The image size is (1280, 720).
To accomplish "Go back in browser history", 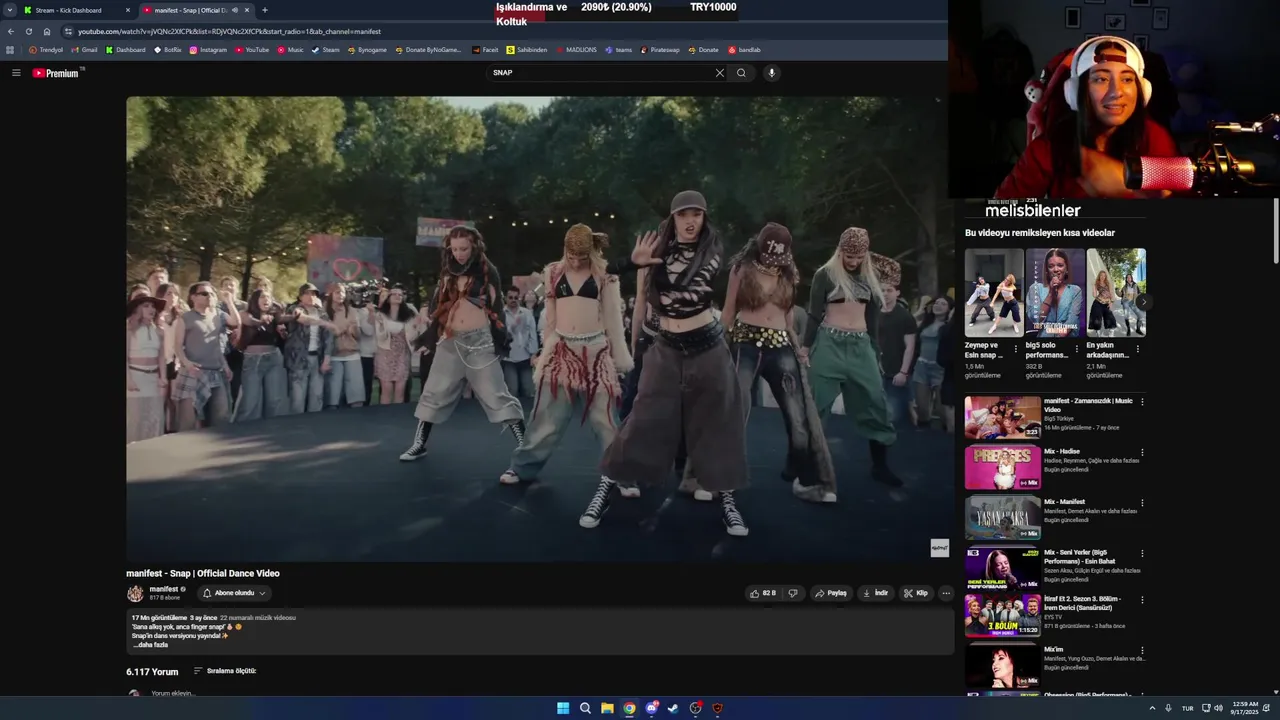I will [11, 31].
